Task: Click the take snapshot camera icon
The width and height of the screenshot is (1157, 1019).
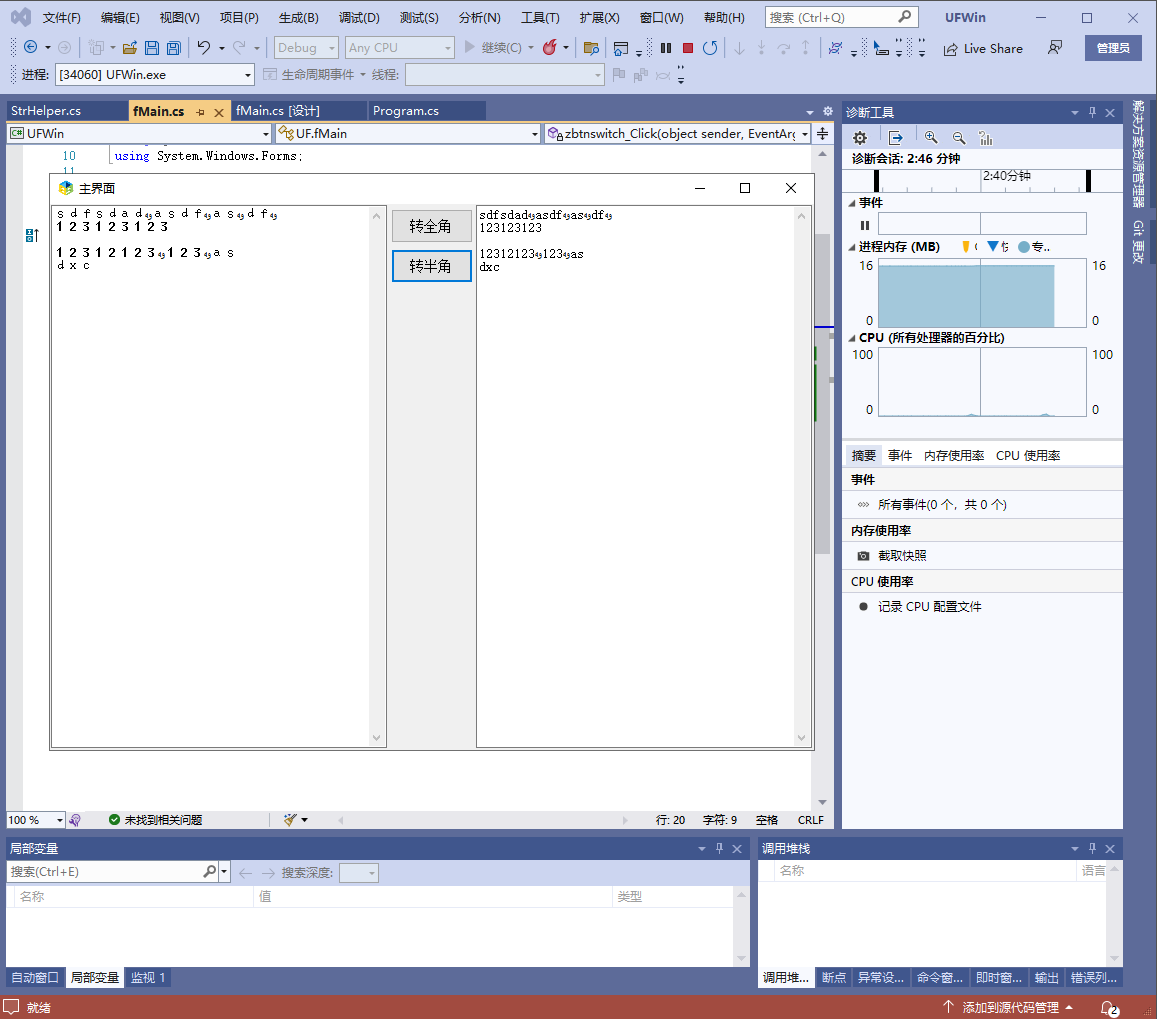Action: point(863,556)
